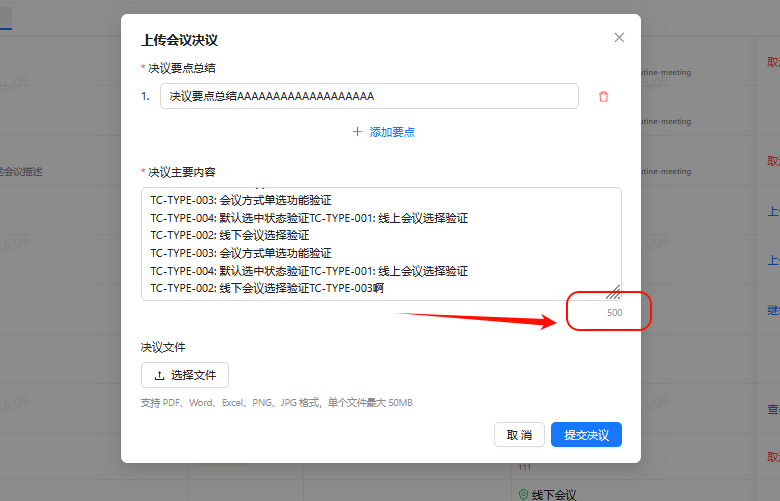
Task: Click the file format hint 支持 PDF、Word
Action: [x=277, y=402]
